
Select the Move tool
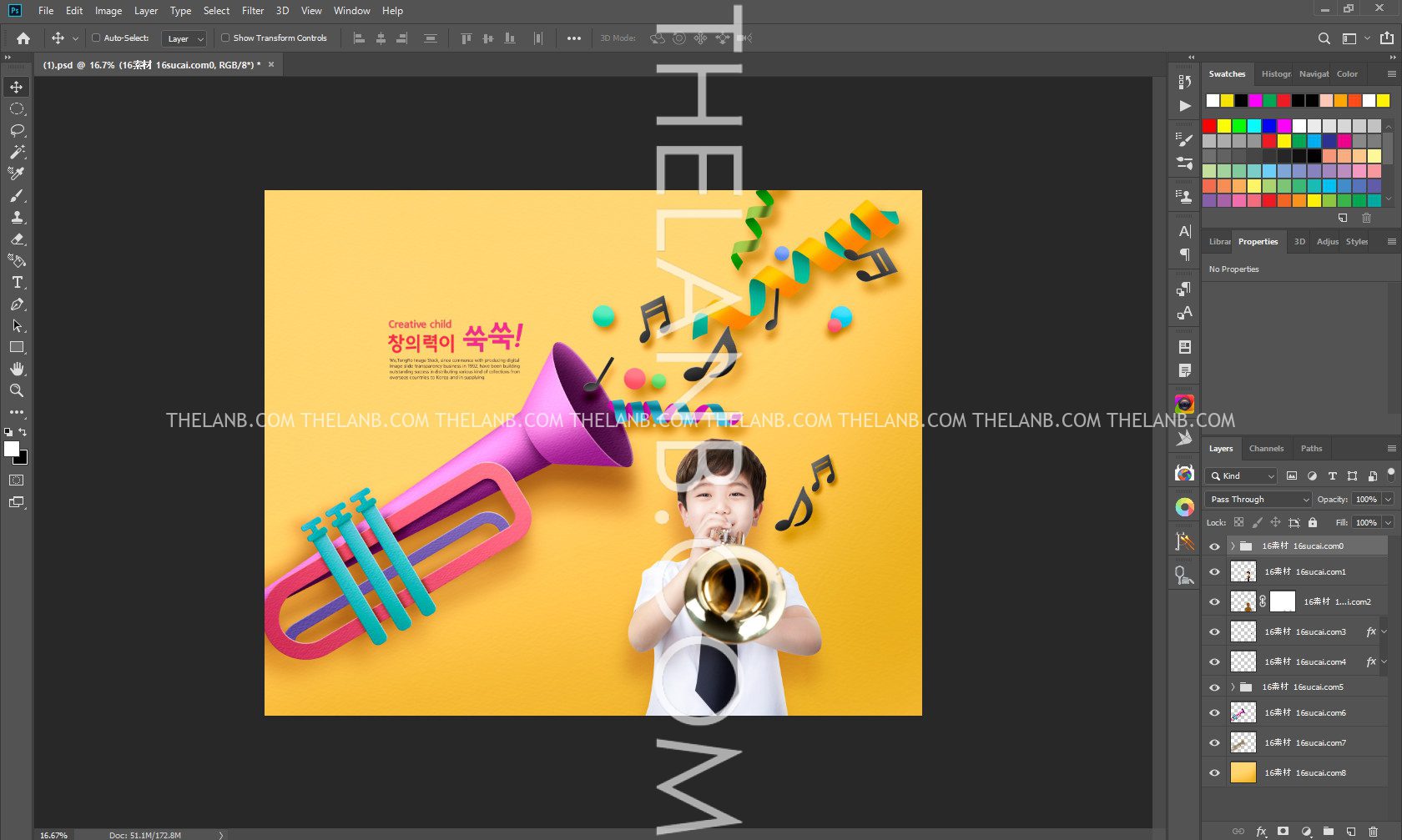pos(17,87)
